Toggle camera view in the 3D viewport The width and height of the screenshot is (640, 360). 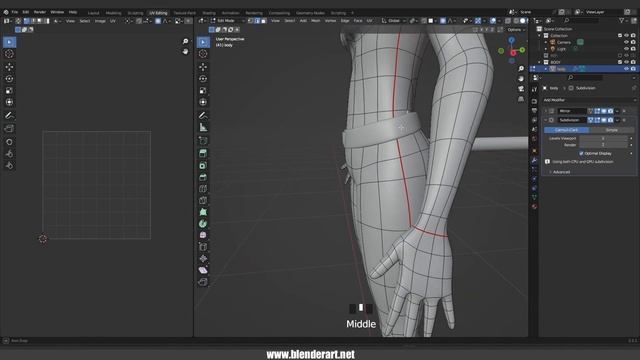coord(521,89)
